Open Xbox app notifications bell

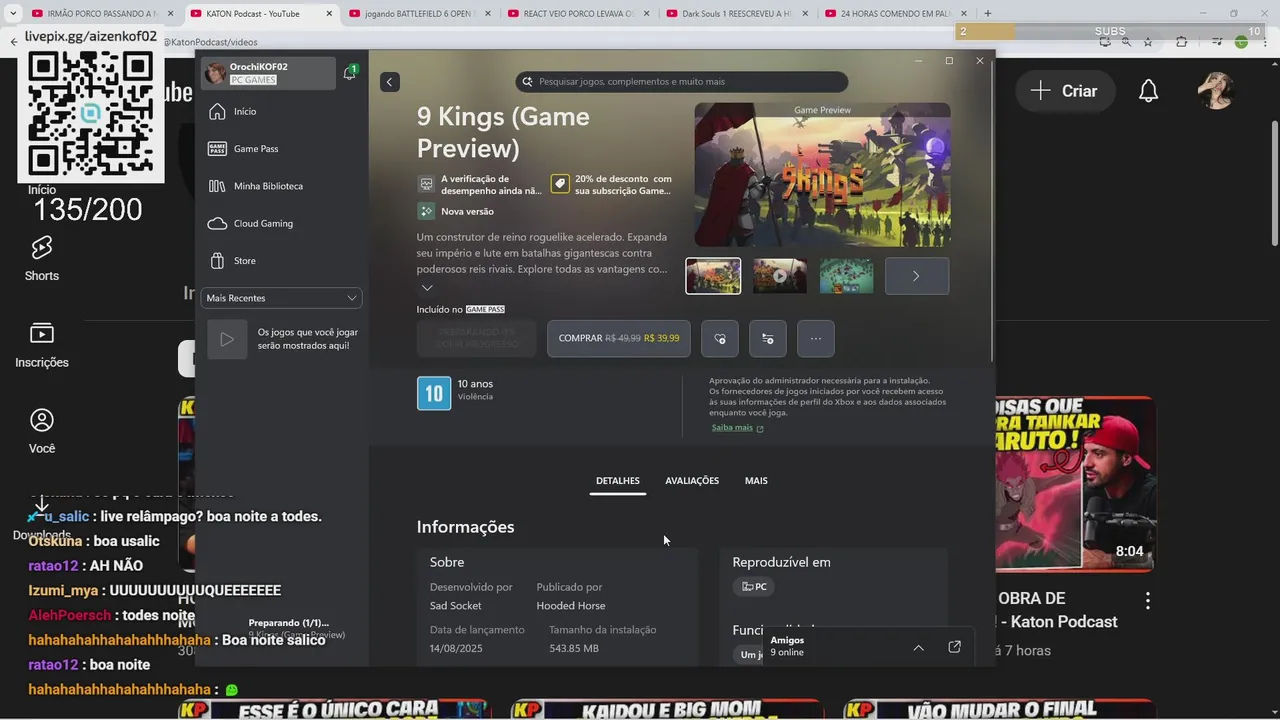click(x=349, y=73)
